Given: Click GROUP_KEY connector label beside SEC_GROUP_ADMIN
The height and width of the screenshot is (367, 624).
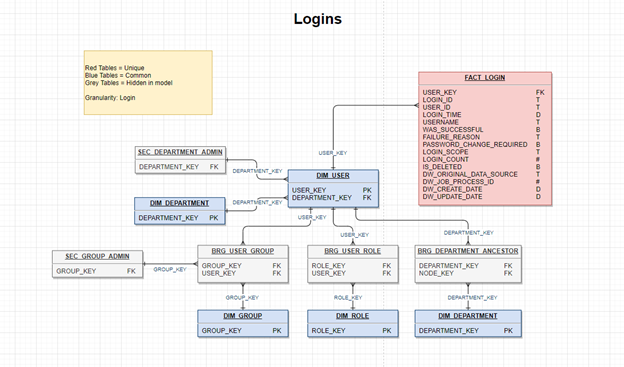Looking at the screenshot, I should tap(170, 269).
